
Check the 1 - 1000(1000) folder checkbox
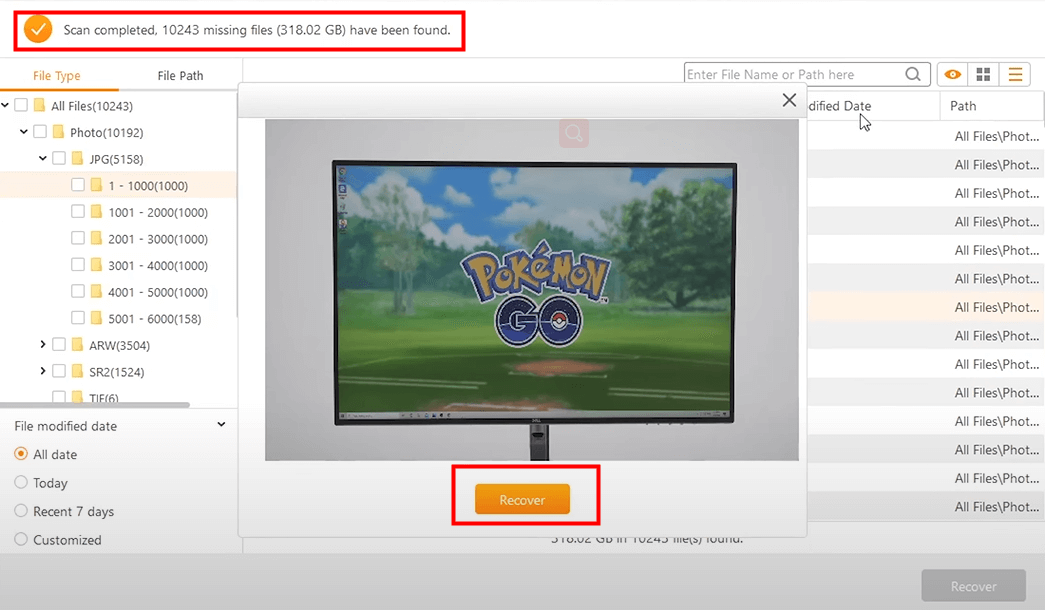(x=77, y=184)
